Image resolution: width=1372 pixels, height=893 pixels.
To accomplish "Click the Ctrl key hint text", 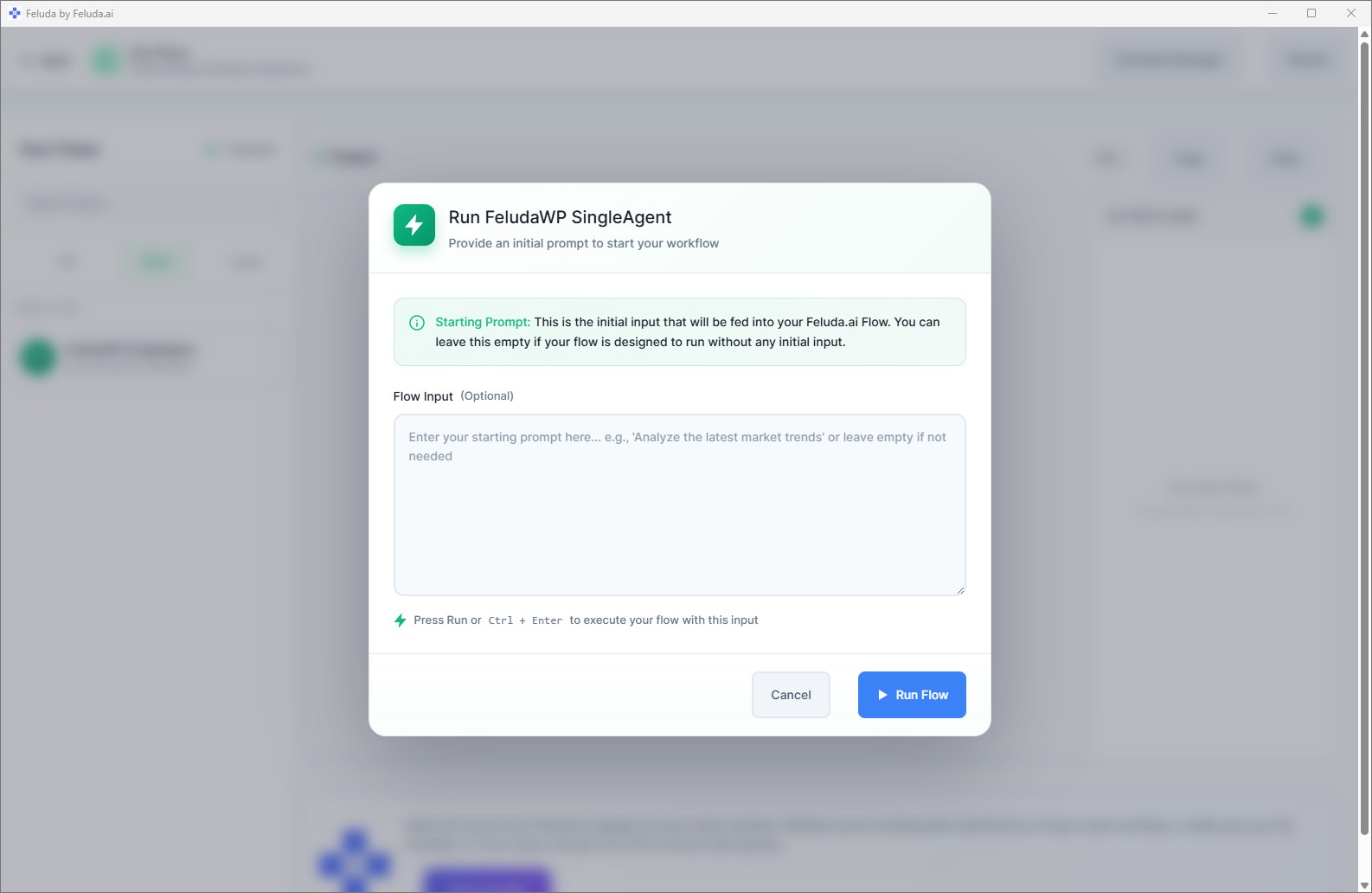I will 500,620.
